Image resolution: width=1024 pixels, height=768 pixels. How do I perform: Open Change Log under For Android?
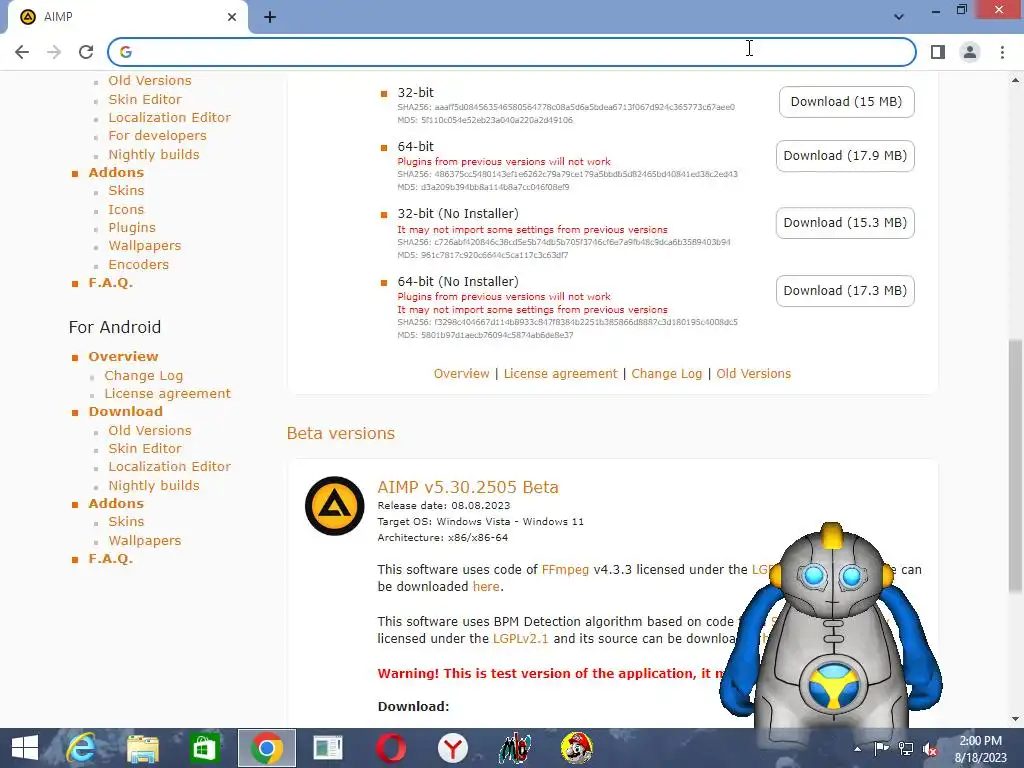144,376
